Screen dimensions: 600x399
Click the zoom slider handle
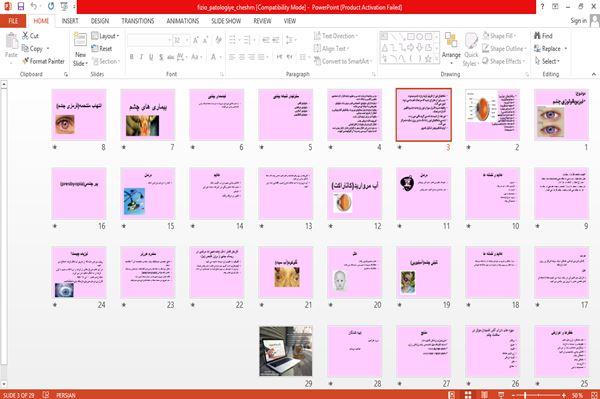coord(525,395)
